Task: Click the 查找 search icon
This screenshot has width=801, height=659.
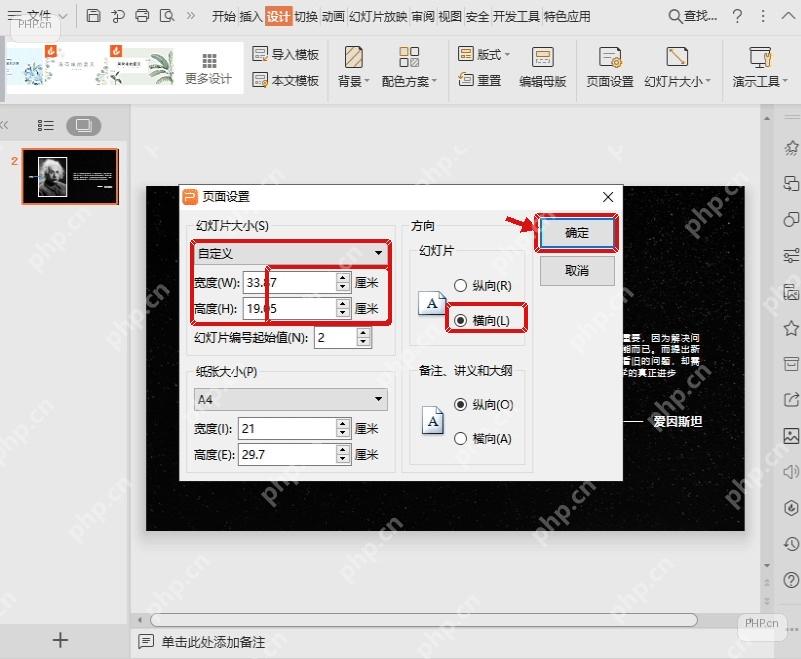Action: coord(675,16)
